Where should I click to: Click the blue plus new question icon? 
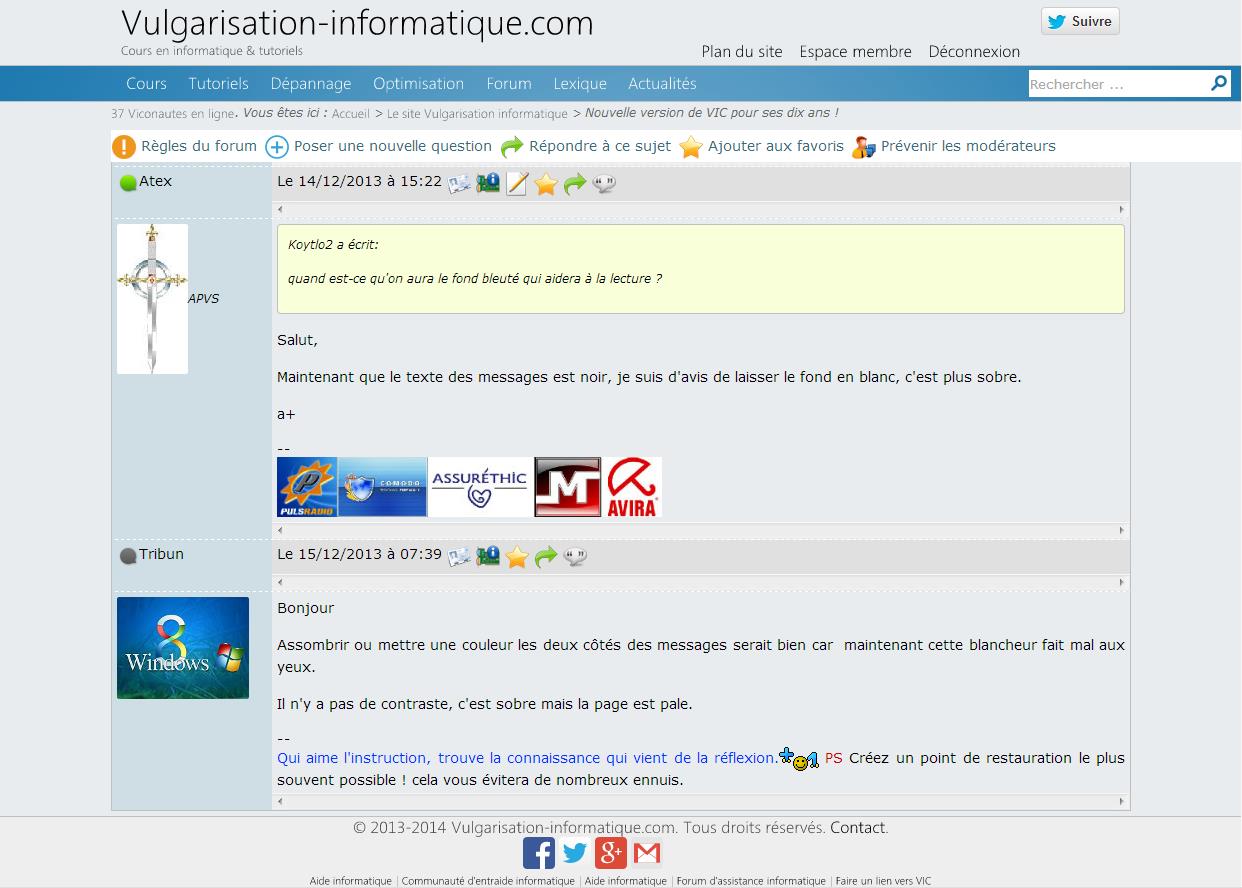tap(277, 147)
